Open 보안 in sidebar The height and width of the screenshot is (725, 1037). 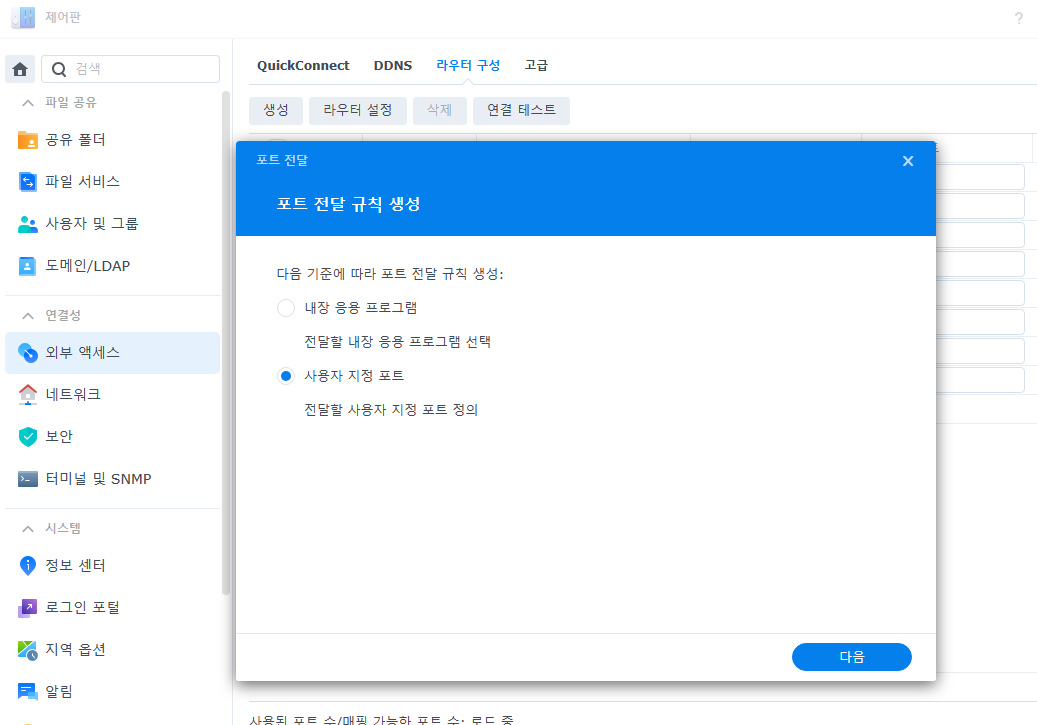coord(112,437)
